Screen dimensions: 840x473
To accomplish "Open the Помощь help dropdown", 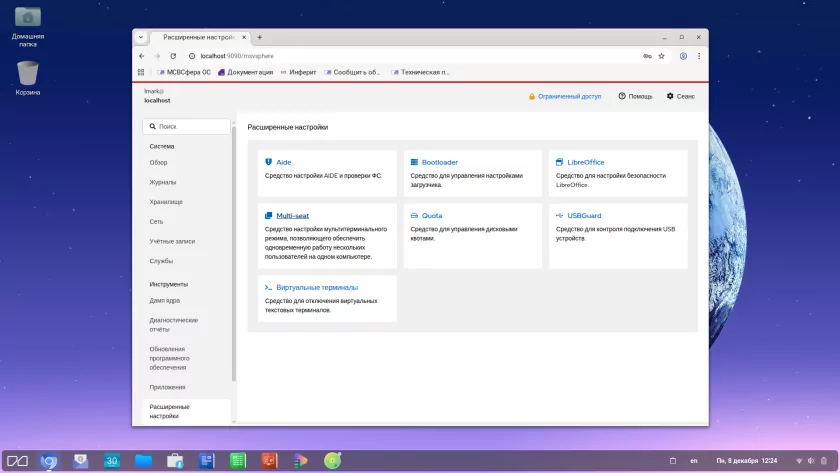I will point(635,96).
